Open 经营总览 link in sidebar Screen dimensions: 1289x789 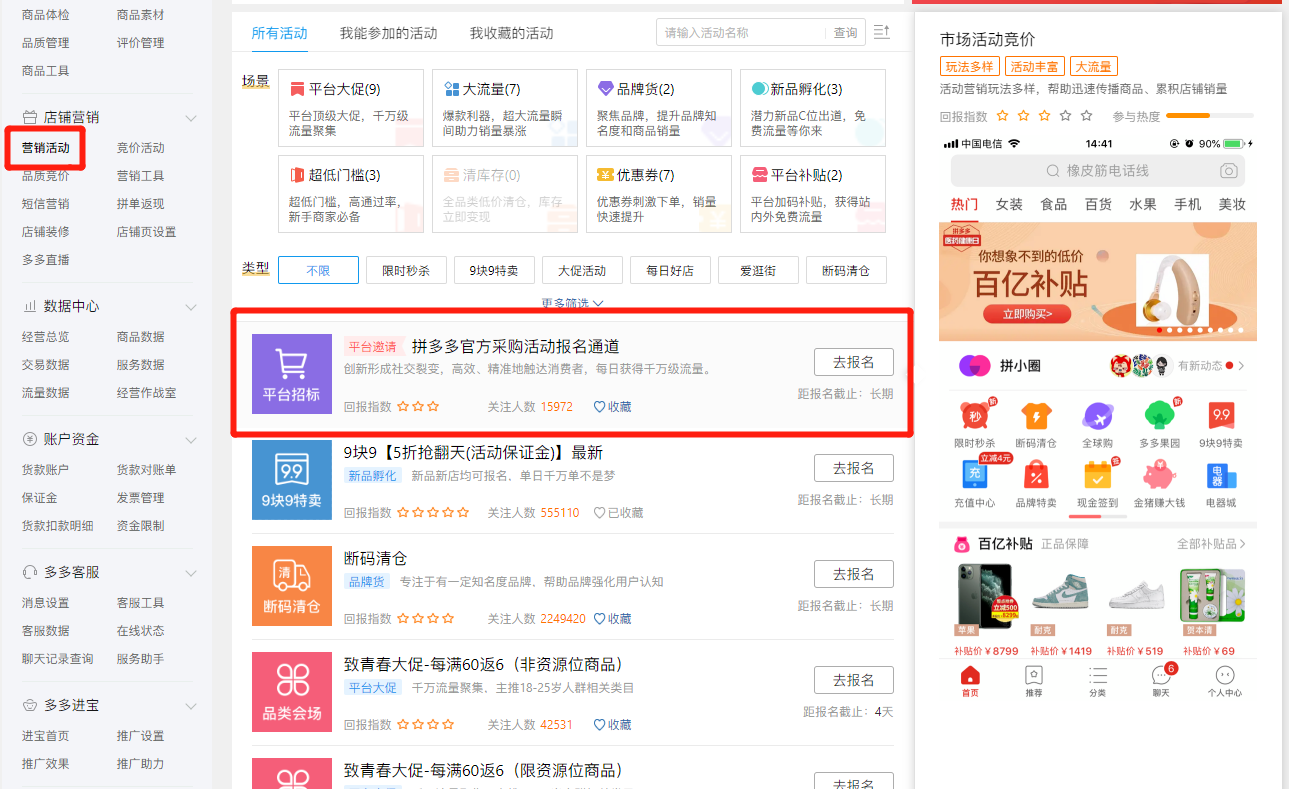46,337
